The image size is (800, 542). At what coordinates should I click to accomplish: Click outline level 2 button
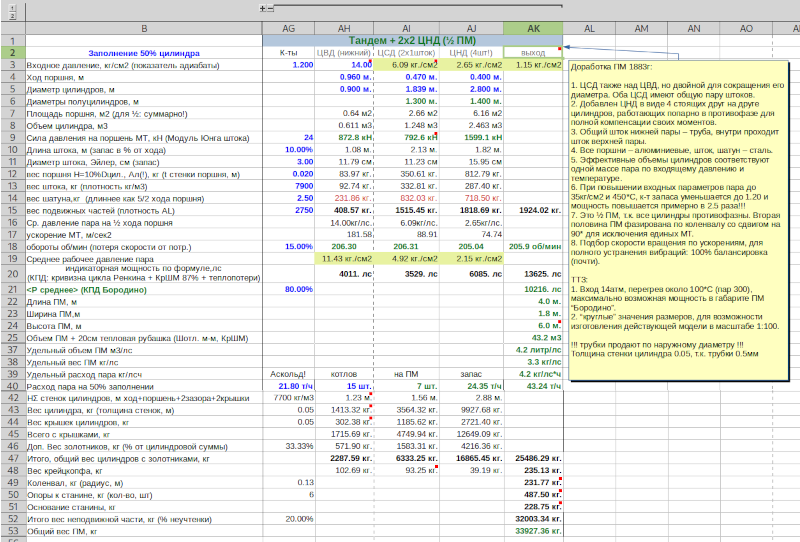click(x=13, y=16)
